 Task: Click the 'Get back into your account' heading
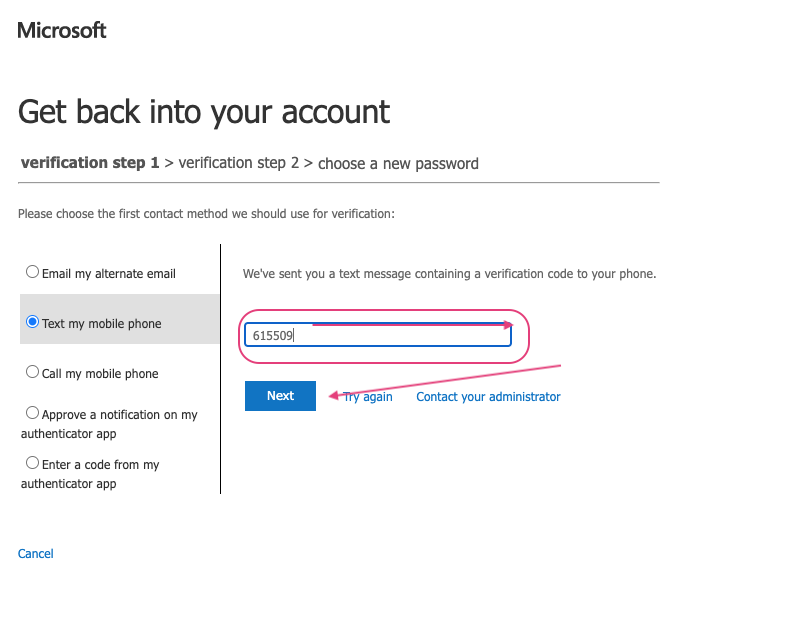(x=204, y=112)
